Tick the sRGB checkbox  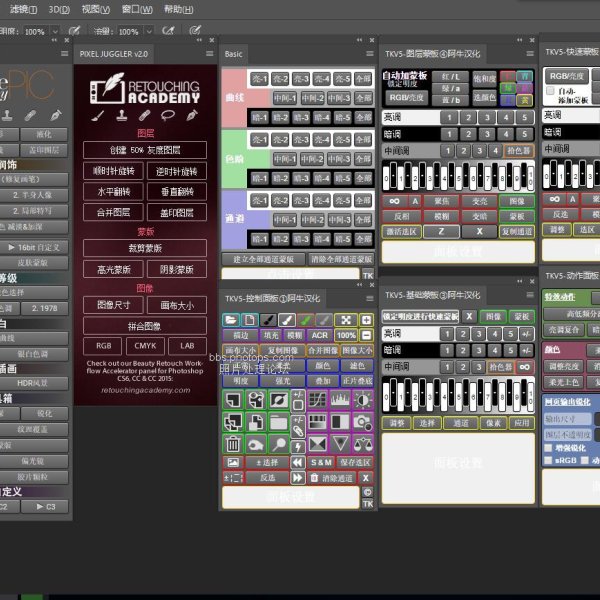[548, 460]
